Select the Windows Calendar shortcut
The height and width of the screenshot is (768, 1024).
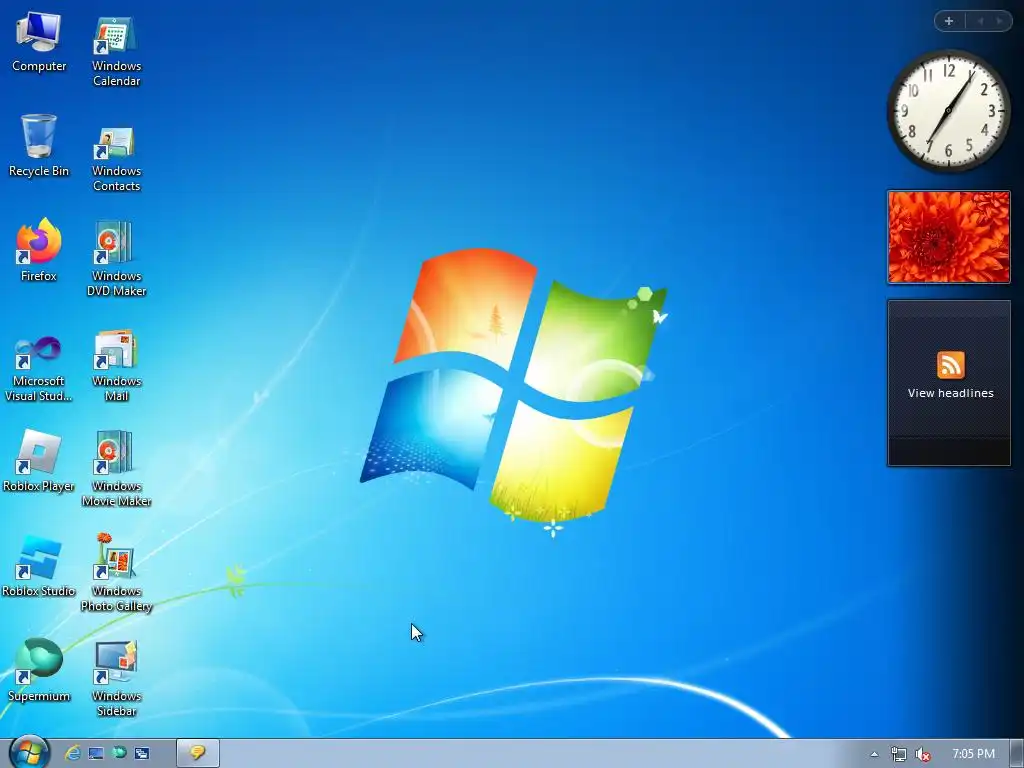[x=116, y=51]
